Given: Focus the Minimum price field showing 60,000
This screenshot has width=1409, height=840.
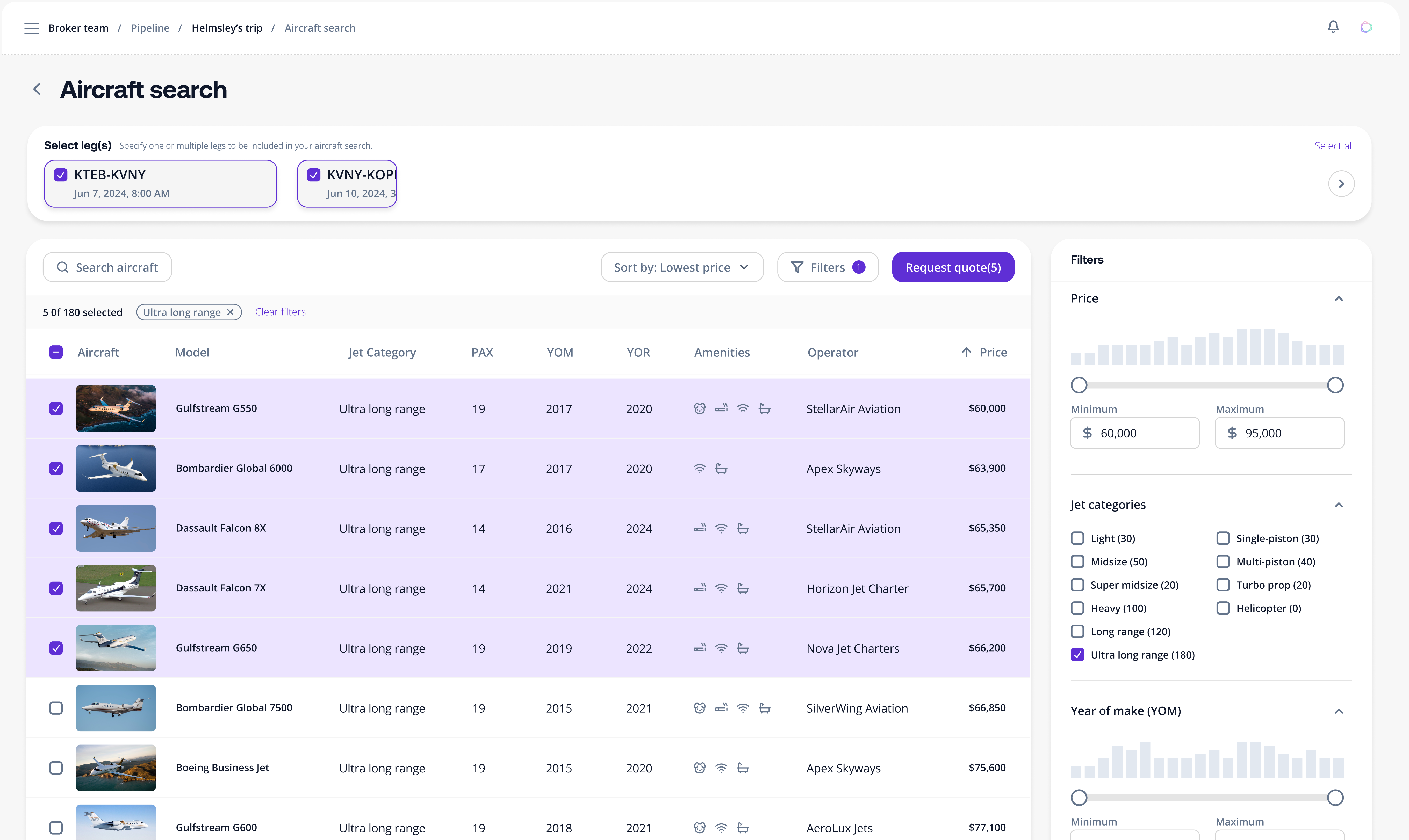Looking at the screenshot, I should (1134, 433).
